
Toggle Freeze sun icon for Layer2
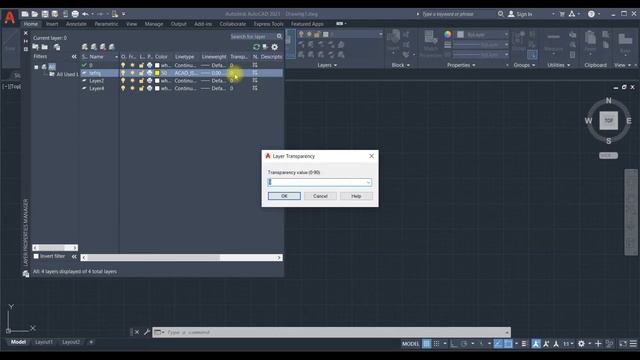[x=132, y=80]
